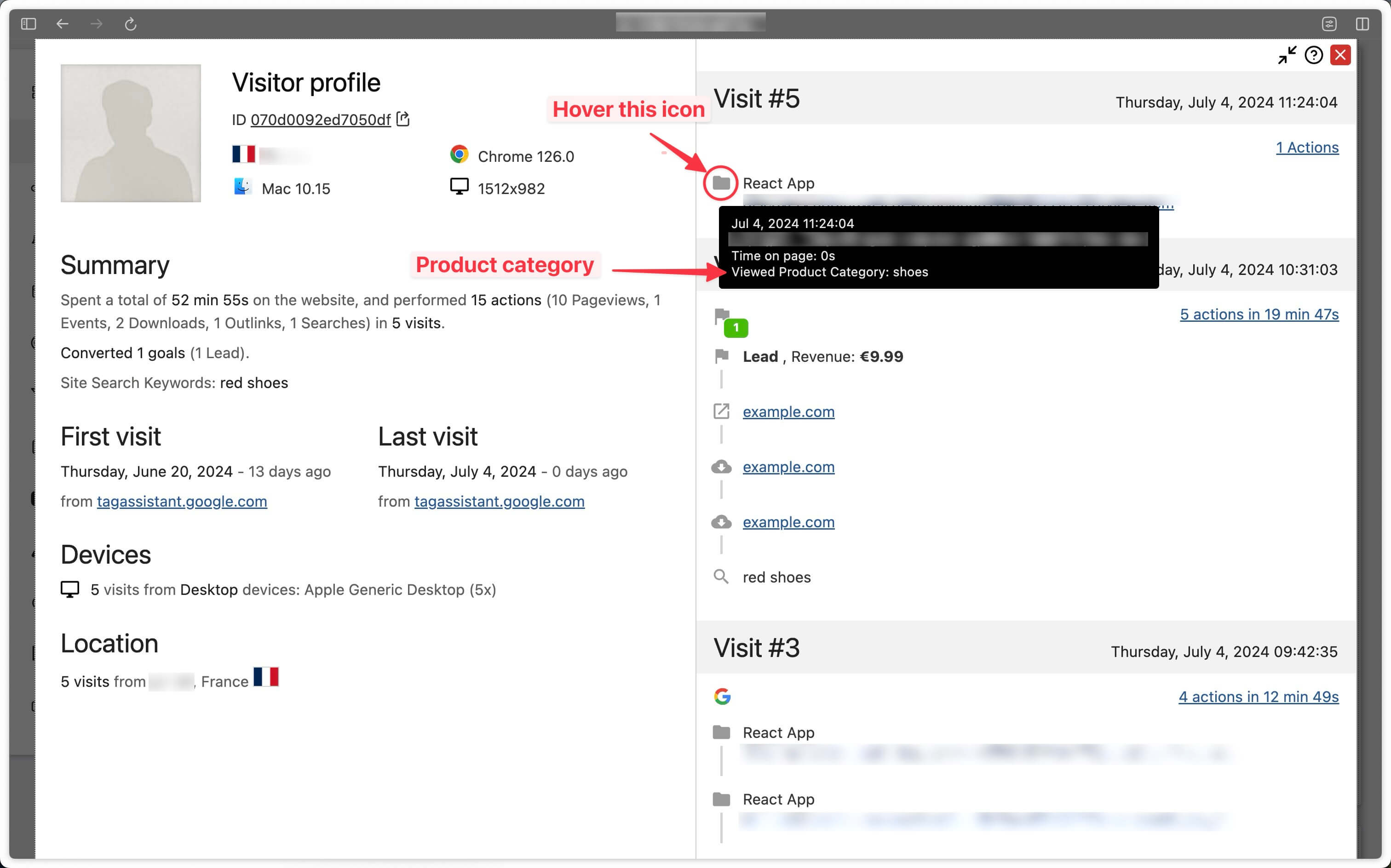Click the expand icon to fullscreen visitor profile
Viewport: 1391px width, 868px height.
coord(1286,58)
